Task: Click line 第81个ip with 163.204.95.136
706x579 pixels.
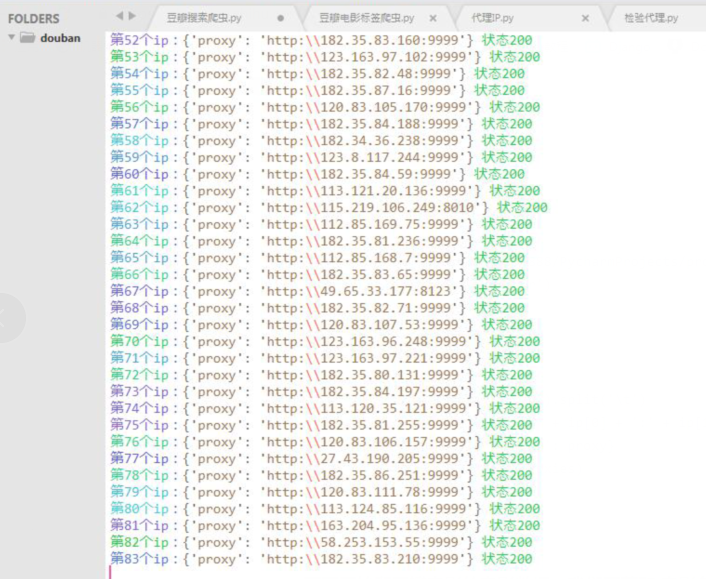Action: pos(325,525)
